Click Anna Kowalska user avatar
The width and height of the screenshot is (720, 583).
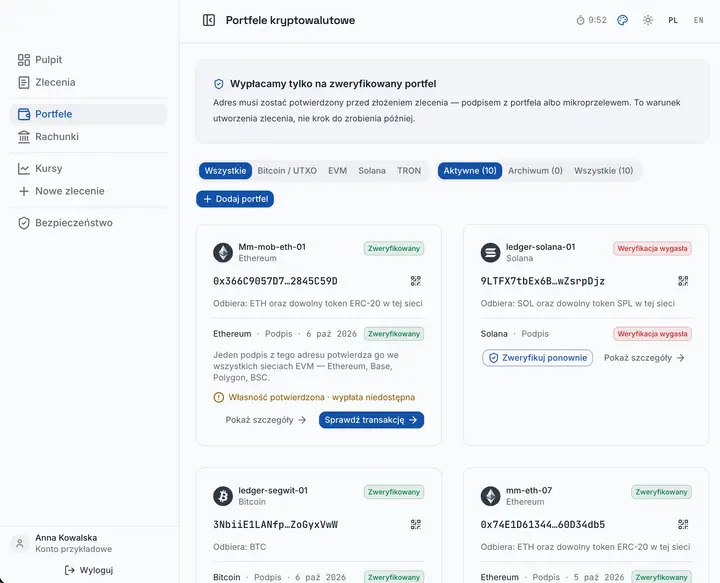click(x=20, y=544)
